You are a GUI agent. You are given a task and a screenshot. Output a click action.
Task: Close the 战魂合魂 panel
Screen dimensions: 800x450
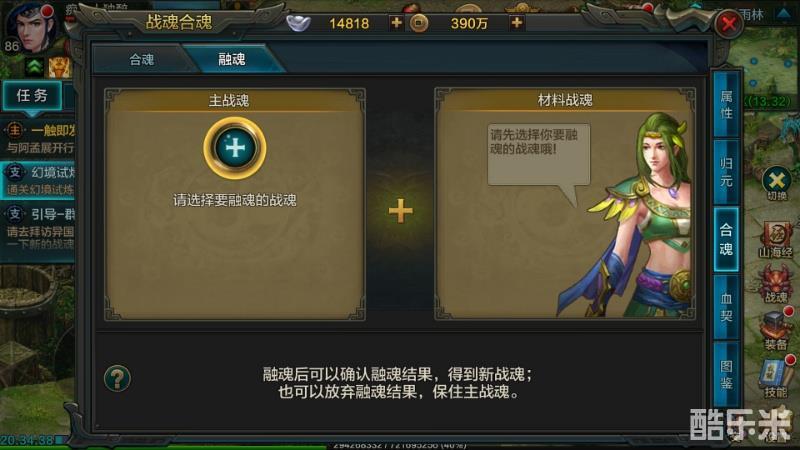728,23
